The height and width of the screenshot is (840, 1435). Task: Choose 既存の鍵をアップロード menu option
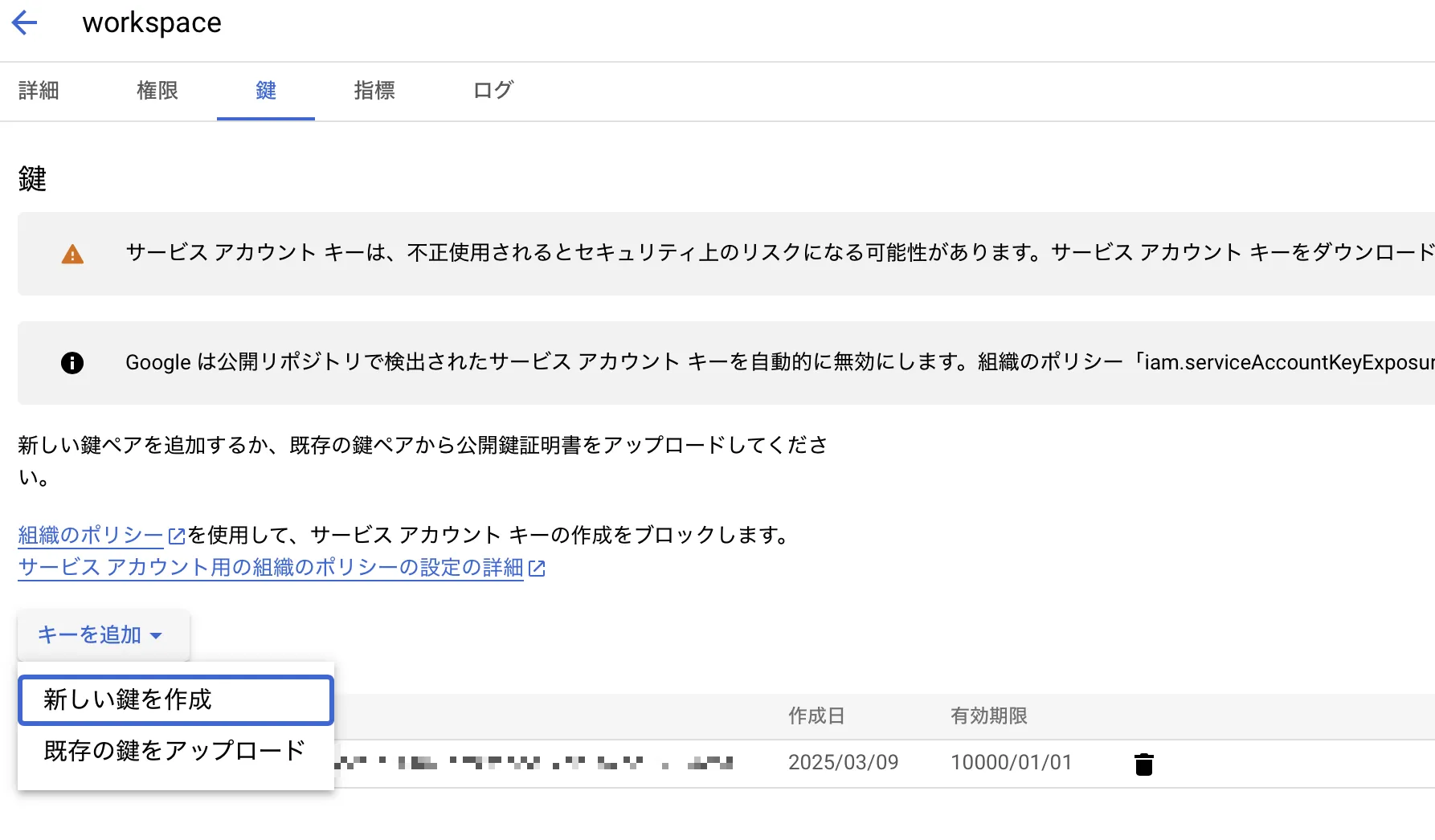(x=175, y=751)
